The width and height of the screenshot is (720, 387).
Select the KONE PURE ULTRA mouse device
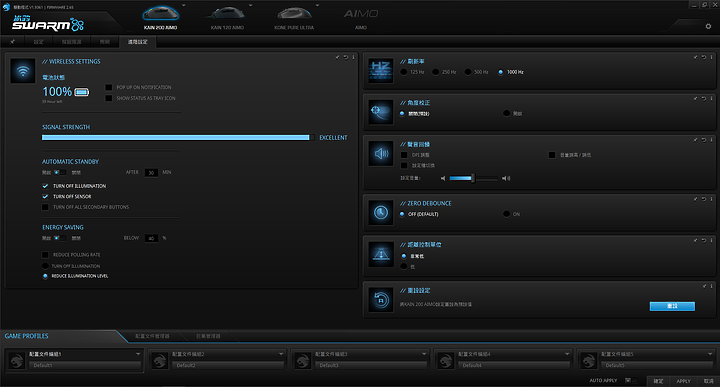click(x=294, y=16)
